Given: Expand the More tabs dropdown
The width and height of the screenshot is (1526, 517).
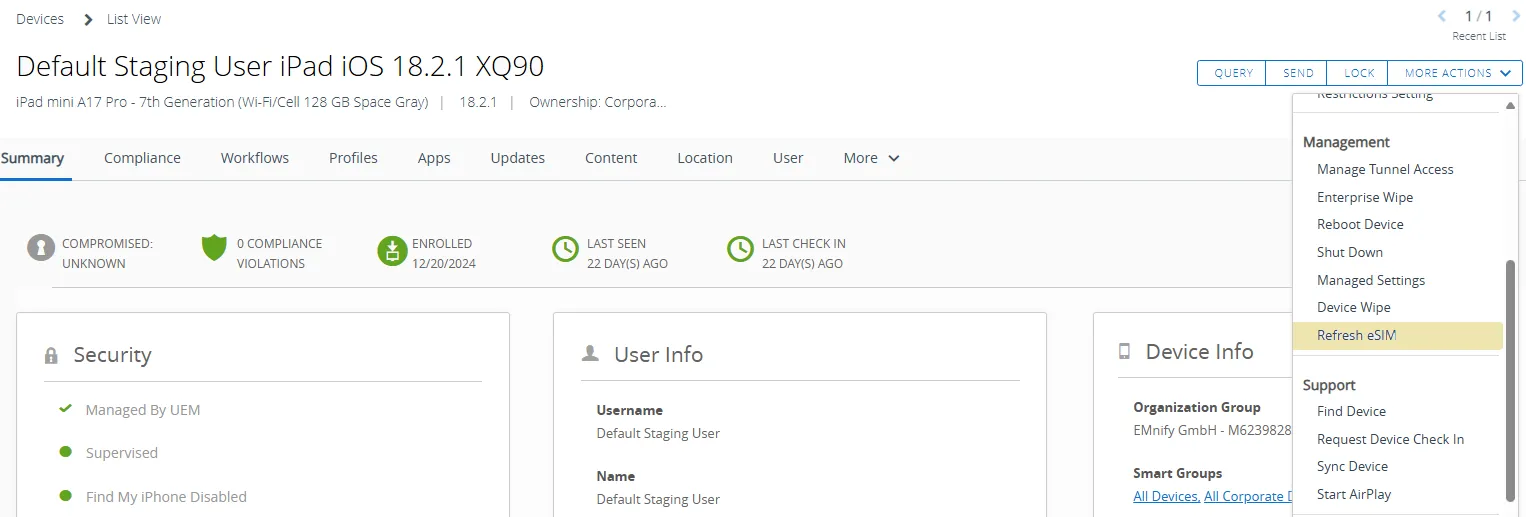Looking at the screenshot, I should [871, 158].
